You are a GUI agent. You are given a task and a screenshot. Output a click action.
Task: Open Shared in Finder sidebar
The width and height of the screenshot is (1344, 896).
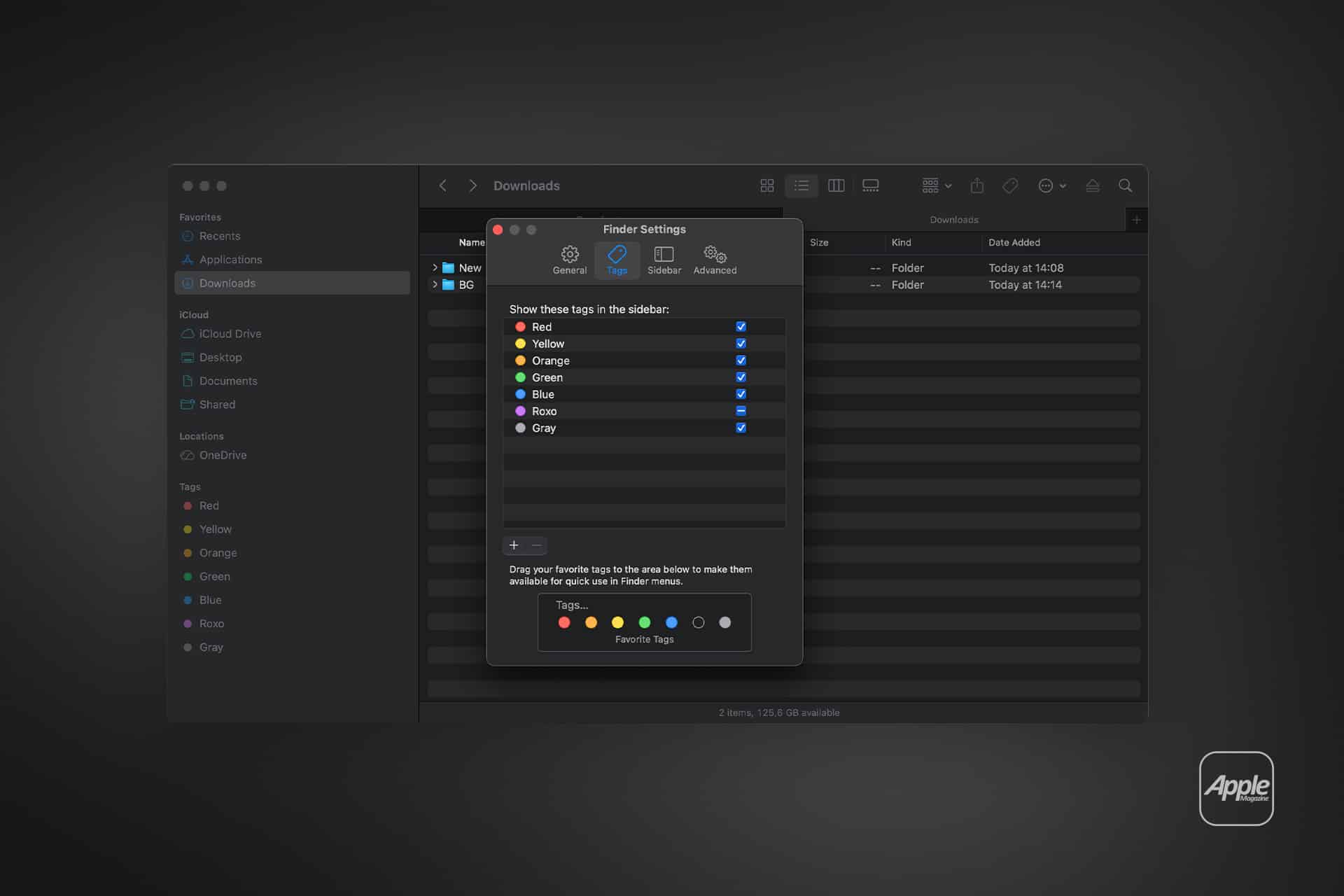click(x=292, y=405)
